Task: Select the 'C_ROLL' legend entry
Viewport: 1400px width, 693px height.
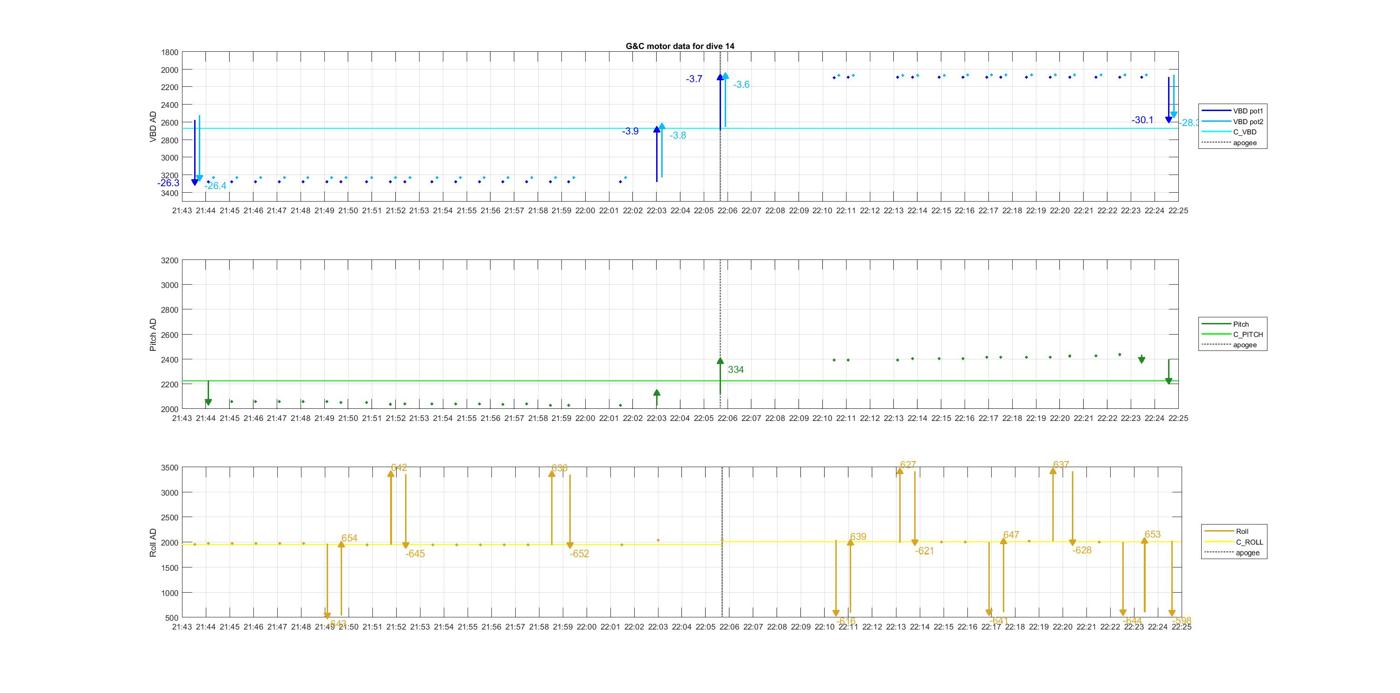Action: click(x=1249, y=542)
